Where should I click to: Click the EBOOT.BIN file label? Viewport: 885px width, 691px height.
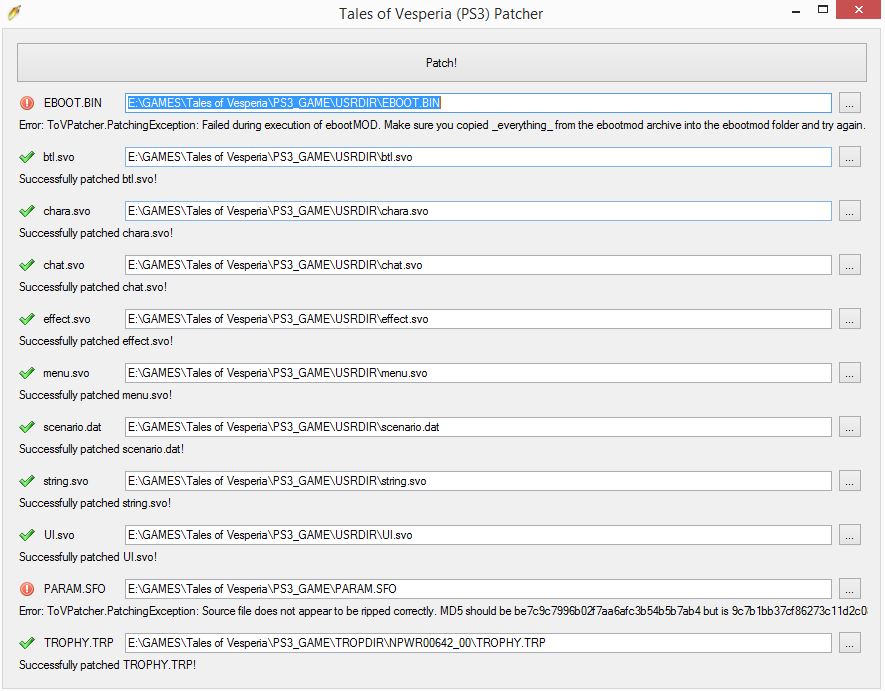coord(73,103)
